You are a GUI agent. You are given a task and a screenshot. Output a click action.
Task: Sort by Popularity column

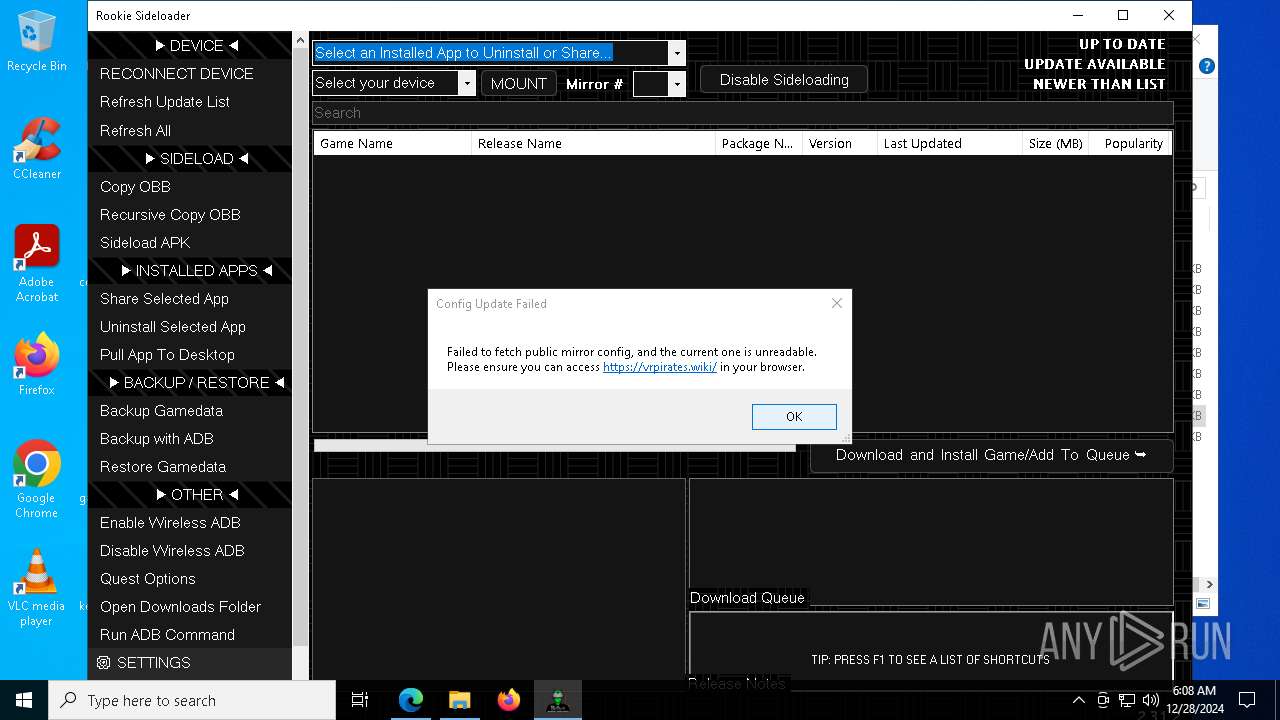[x=1131, y=143]
